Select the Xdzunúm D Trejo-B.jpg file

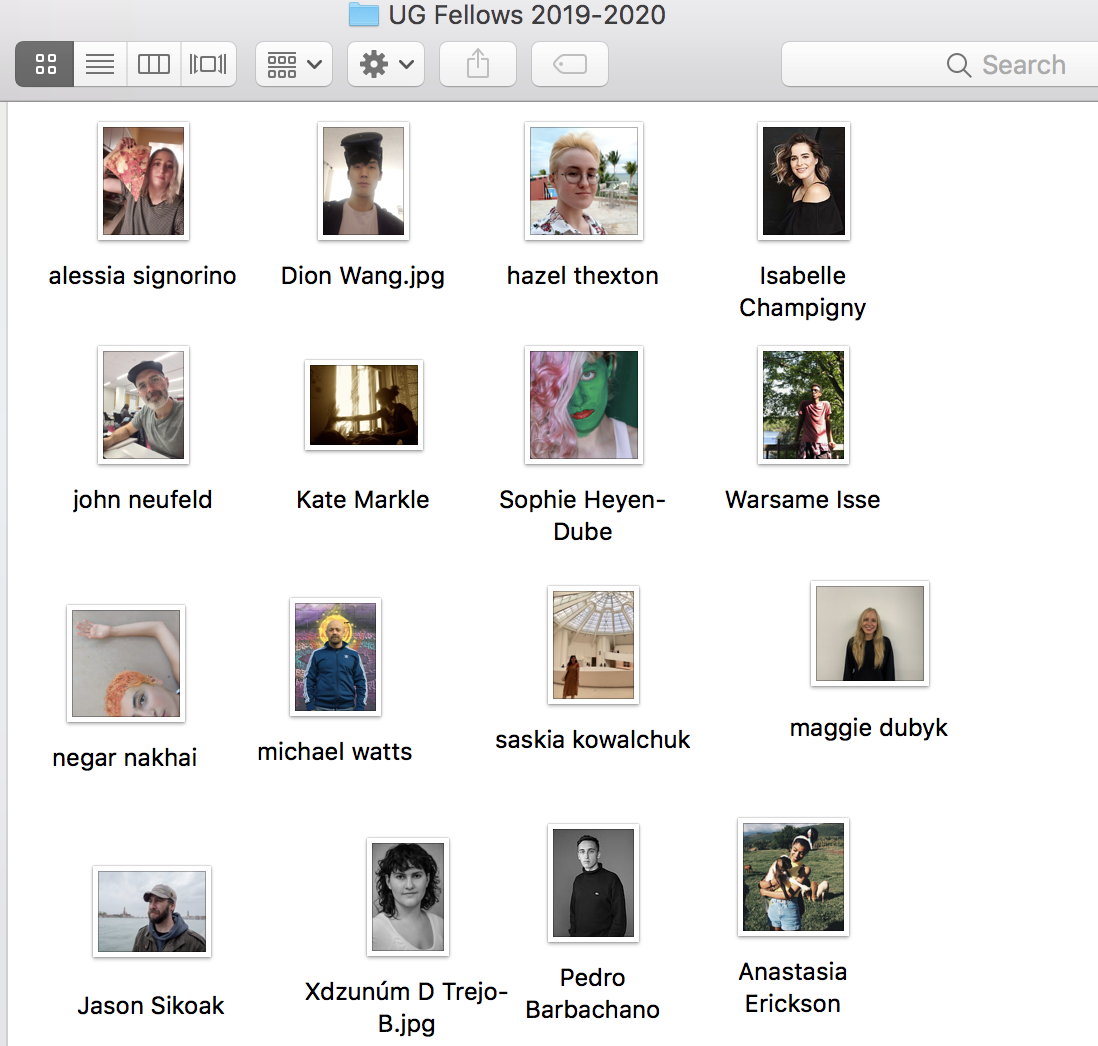click(x=407, y=897)
